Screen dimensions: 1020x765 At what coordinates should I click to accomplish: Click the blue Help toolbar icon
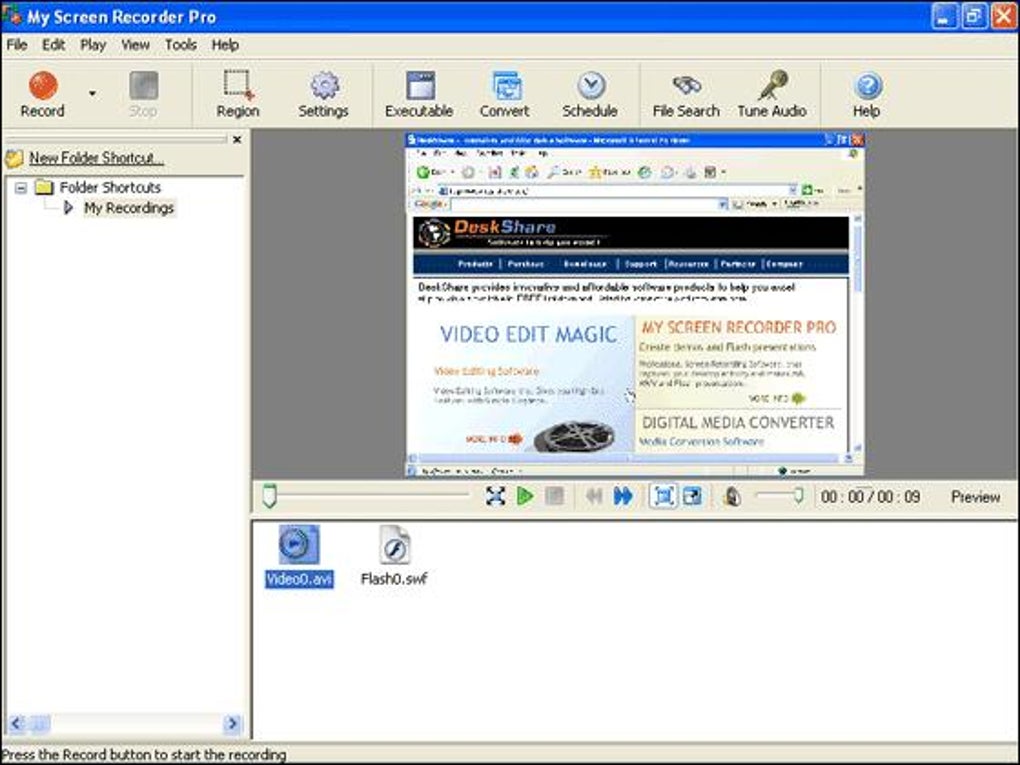tap(867, 94)
